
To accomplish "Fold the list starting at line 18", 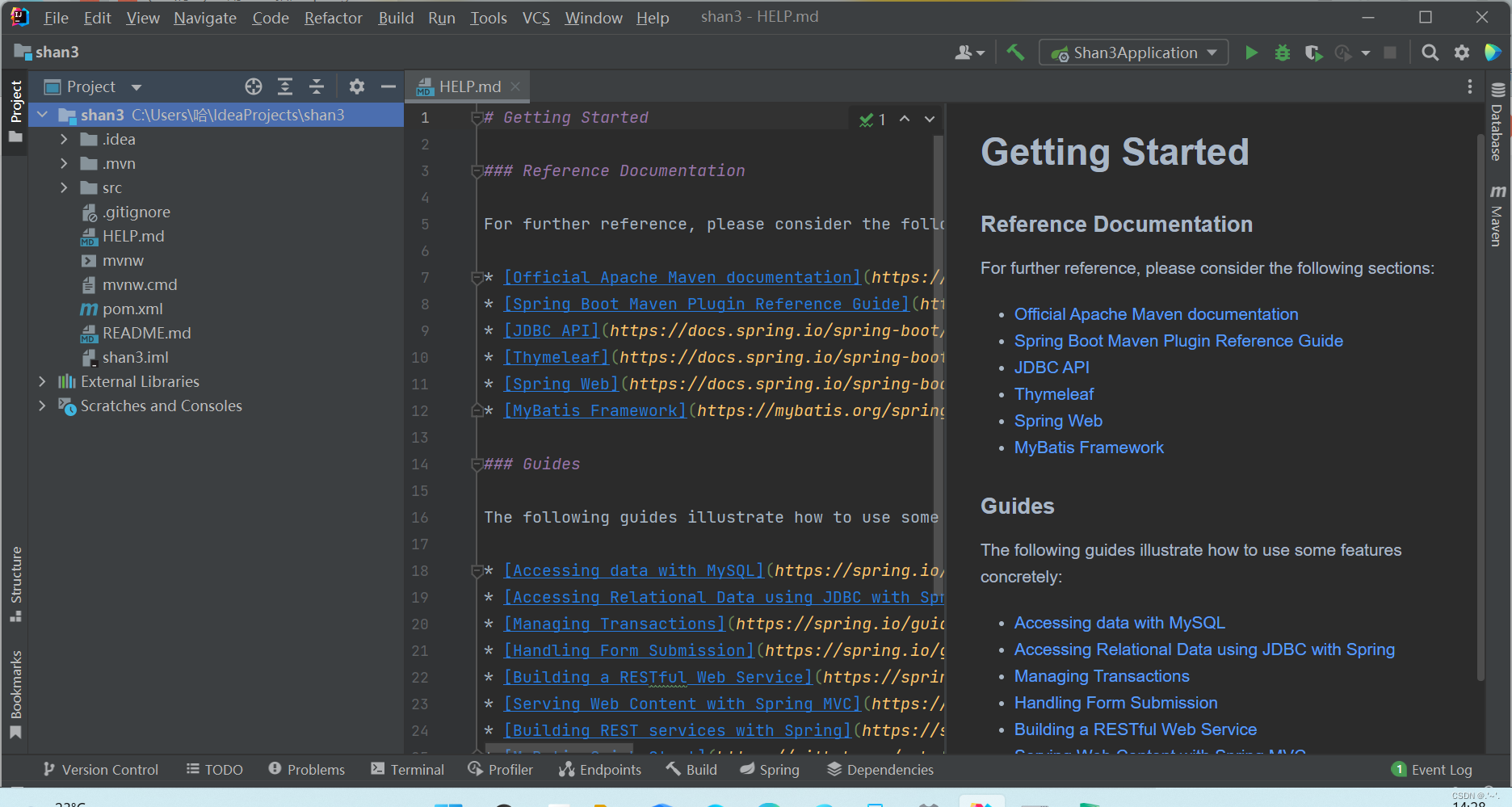I will [x=477, y=571].
